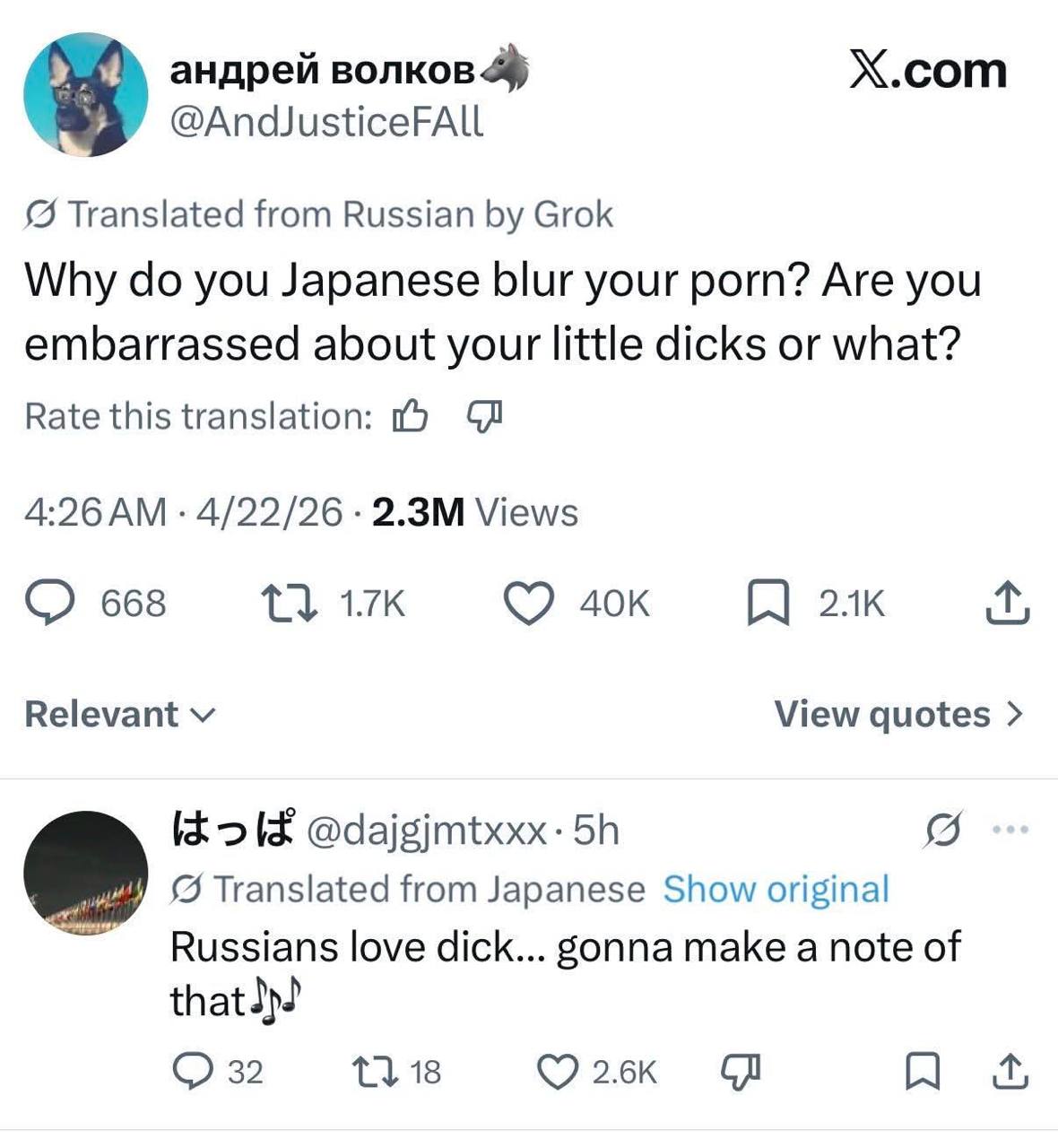
Task: Rate translation with thumbs down
Action: pyautogui.click(x=485, y=416)
